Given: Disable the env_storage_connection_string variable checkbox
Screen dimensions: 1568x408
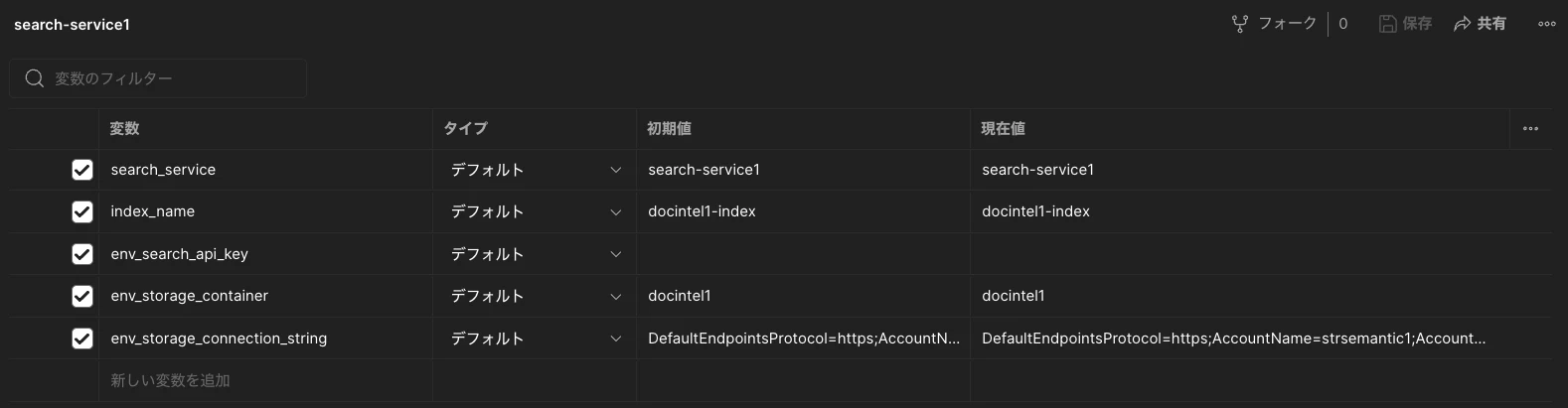Looking at the screenshot, I should coord(82,339).
